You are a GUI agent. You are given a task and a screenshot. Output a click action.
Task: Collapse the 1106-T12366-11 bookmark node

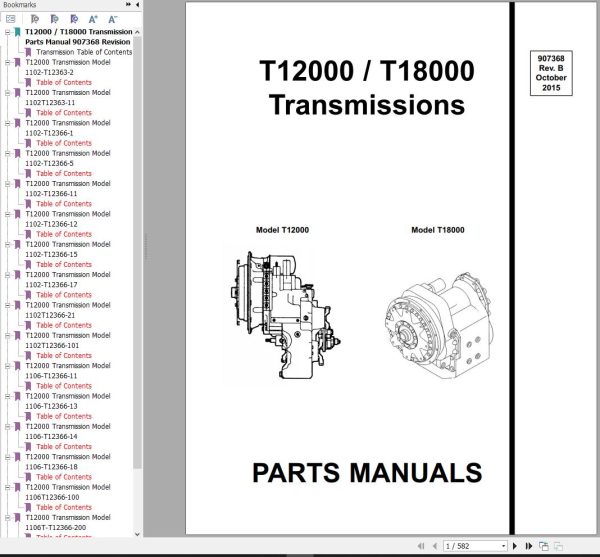point(7,366)
